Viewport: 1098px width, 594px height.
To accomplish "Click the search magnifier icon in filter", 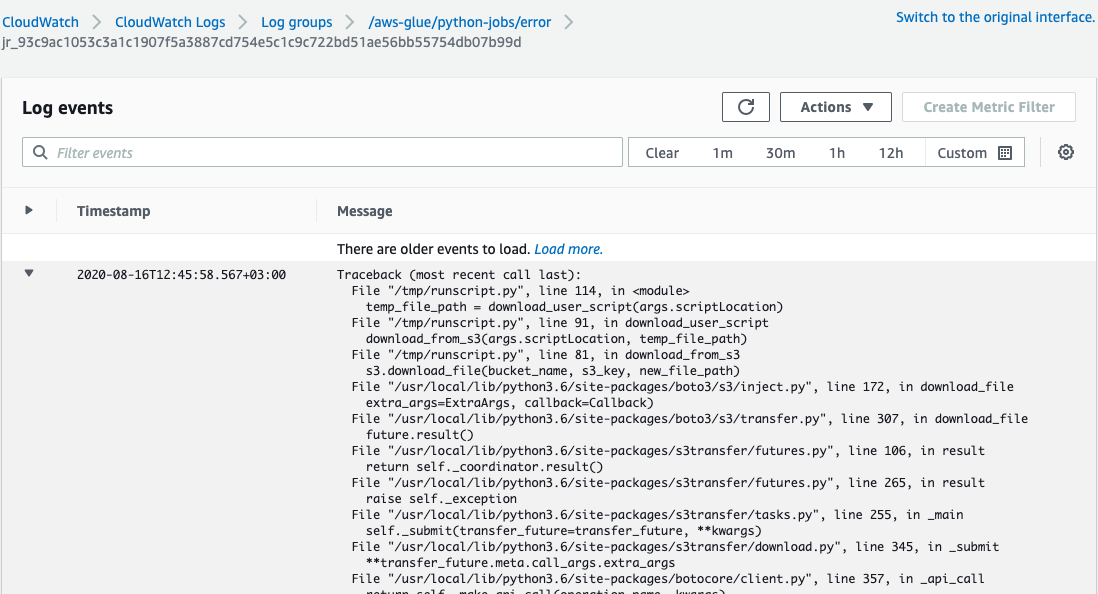I will (40, 153).
